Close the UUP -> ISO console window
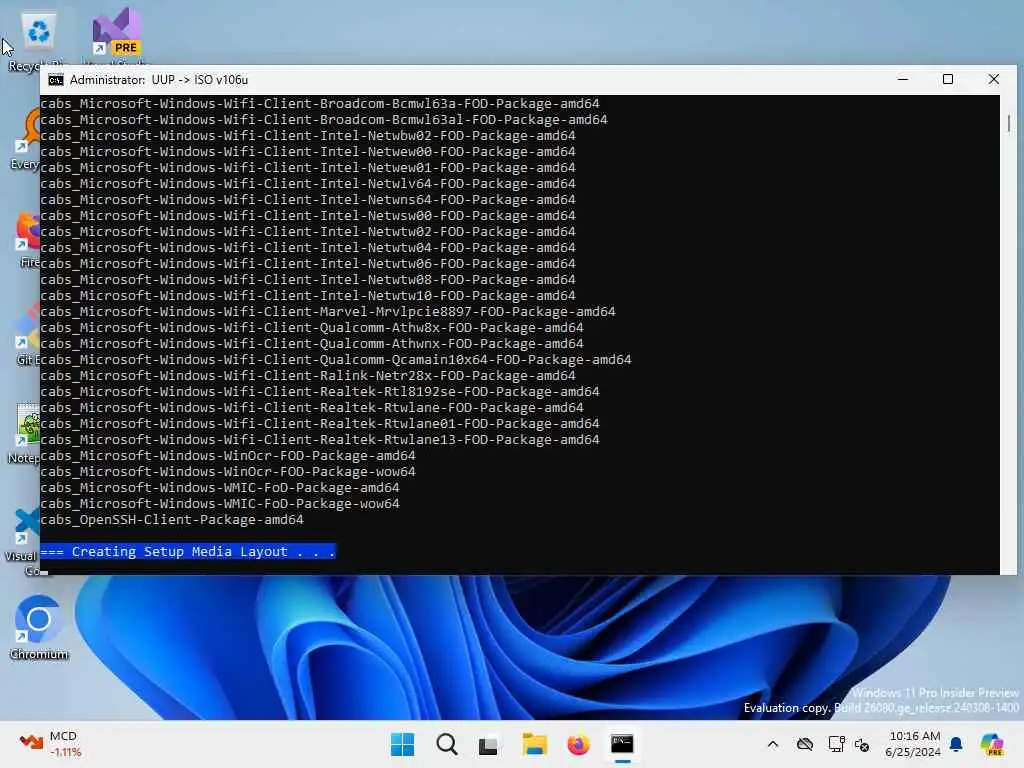 click(x=994, y=80)
